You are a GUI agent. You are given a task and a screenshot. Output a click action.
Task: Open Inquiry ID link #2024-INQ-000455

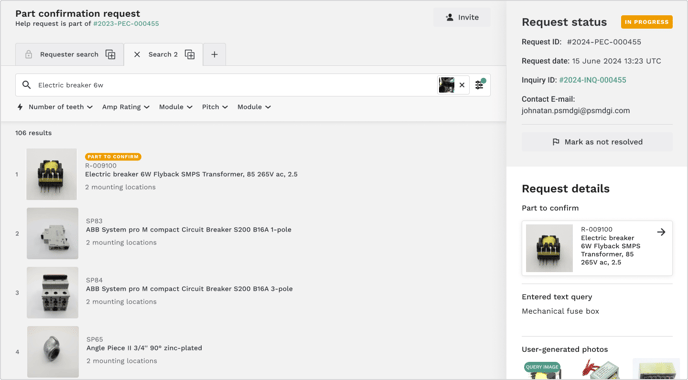tap(592, 80)
